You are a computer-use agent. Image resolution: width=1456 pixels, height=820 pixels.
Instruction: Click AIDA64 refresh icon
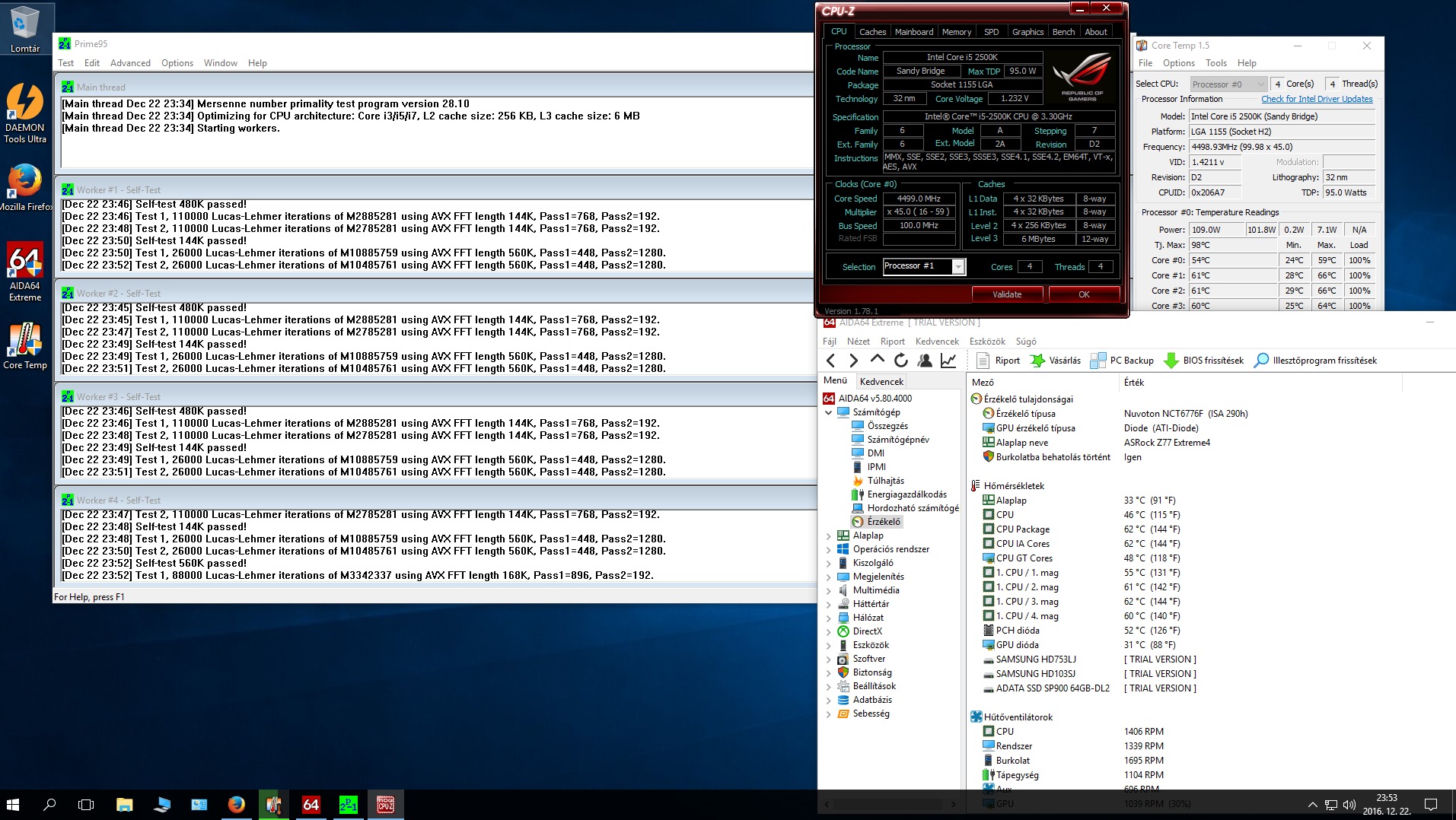point(901,361)
